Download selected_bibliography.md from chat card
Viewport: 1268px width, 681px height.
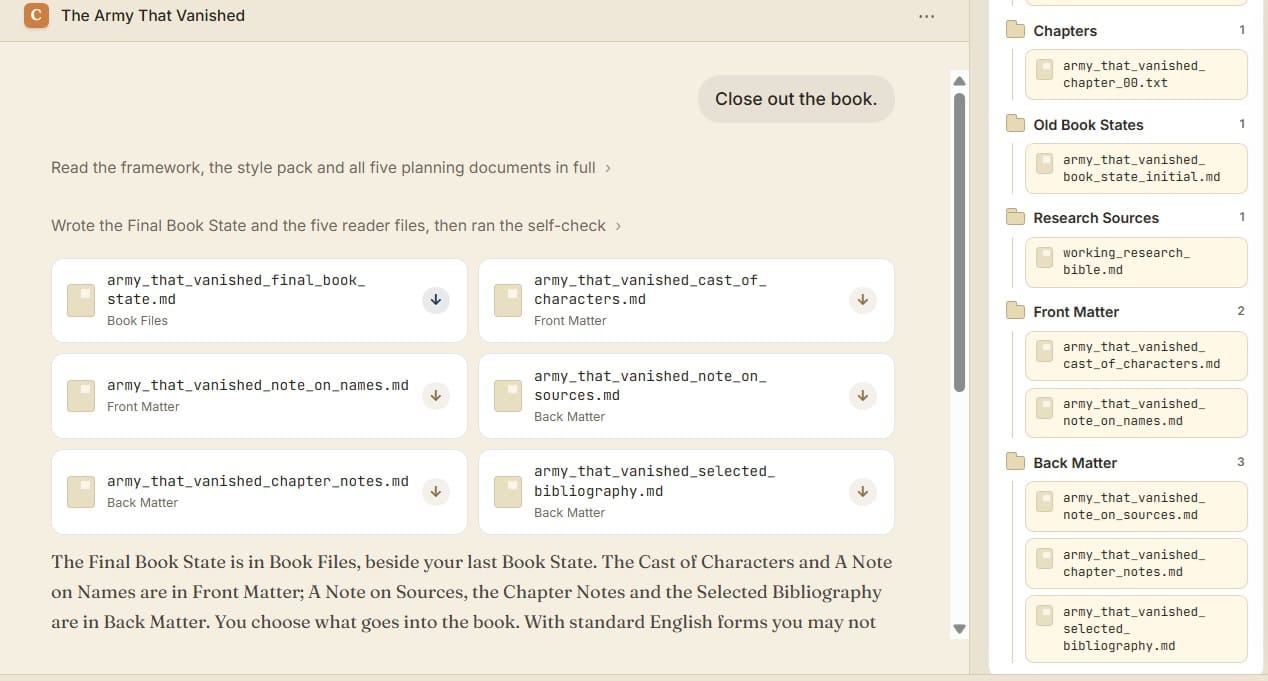[862, 492]
